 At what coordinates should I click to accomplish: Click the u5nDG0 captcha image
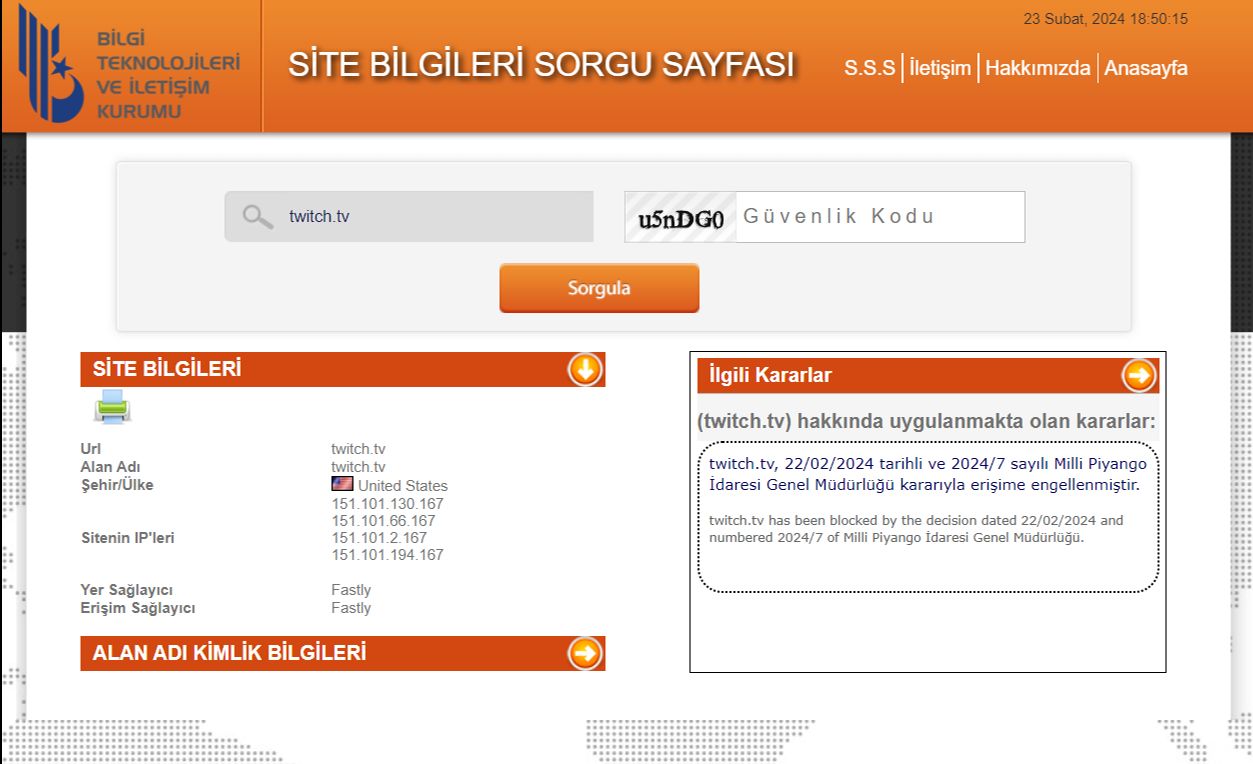coord(680,217)
